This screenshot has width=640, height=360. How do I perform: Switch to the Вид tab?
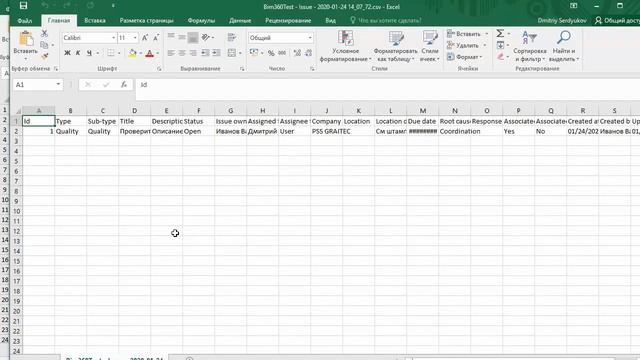(x=331, y=20)
